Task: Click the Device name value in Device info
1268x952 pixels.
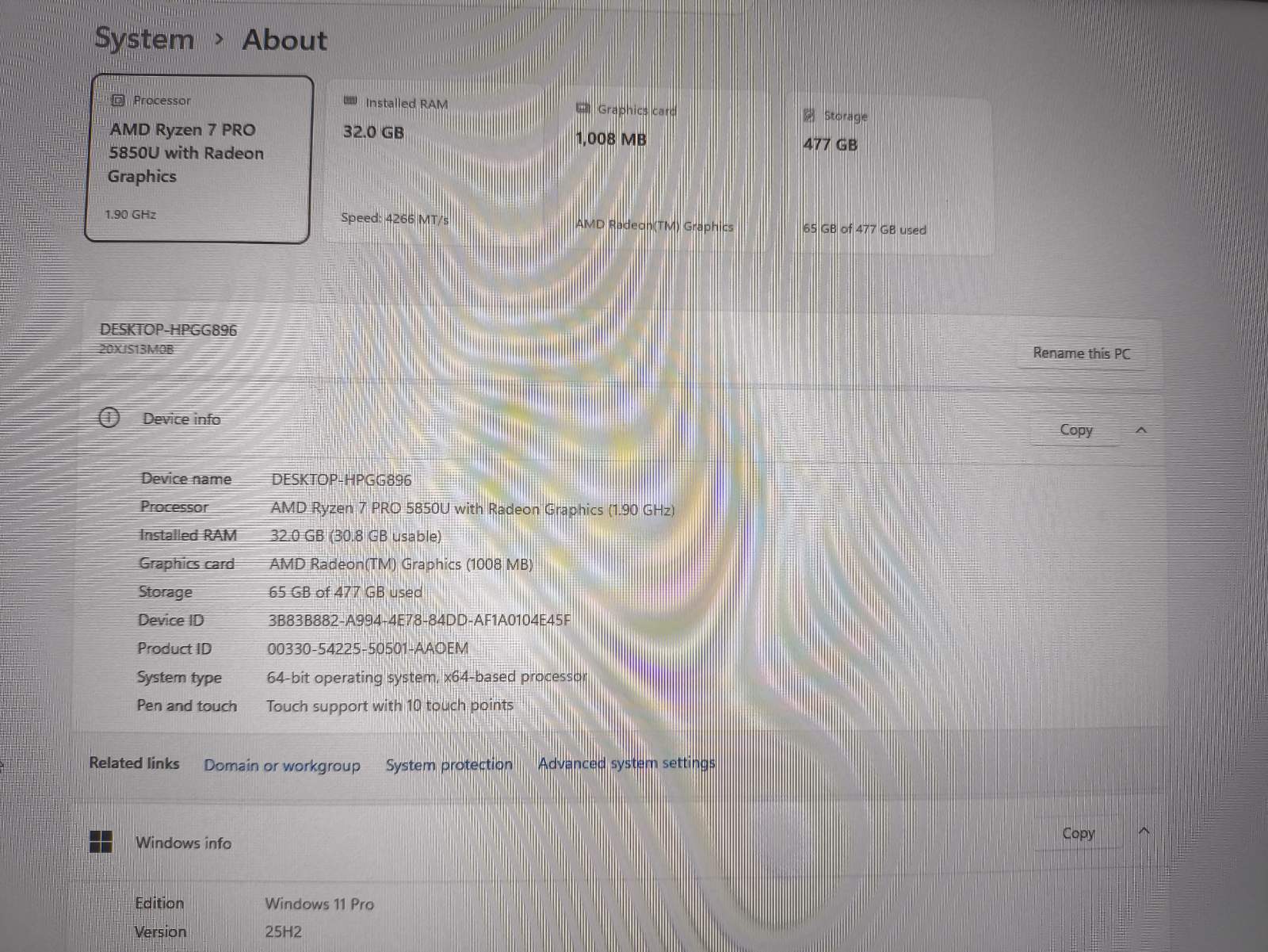Action: pos(342,480)
